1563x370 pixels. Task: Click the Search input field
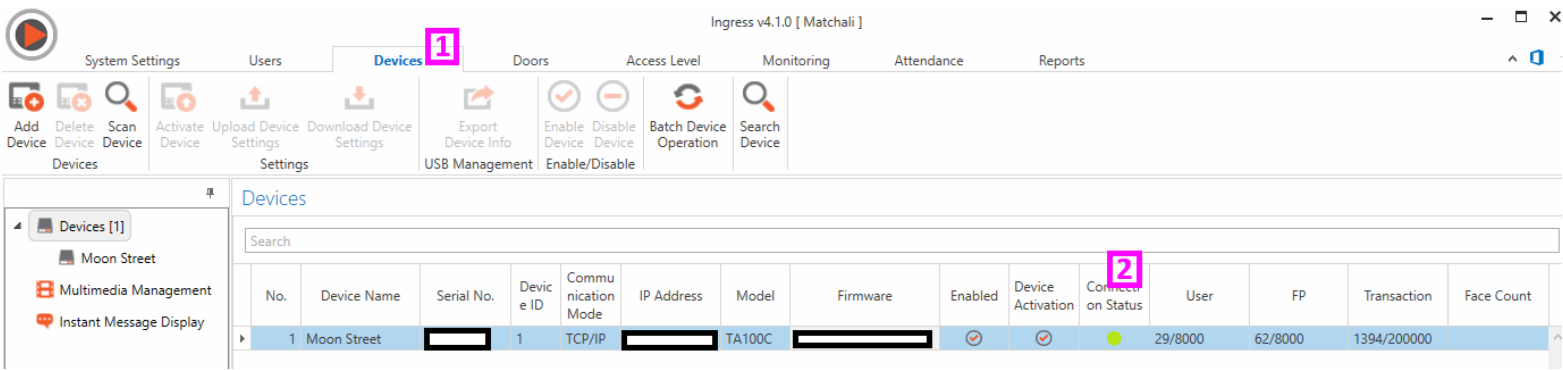click(x=901, y=241)
